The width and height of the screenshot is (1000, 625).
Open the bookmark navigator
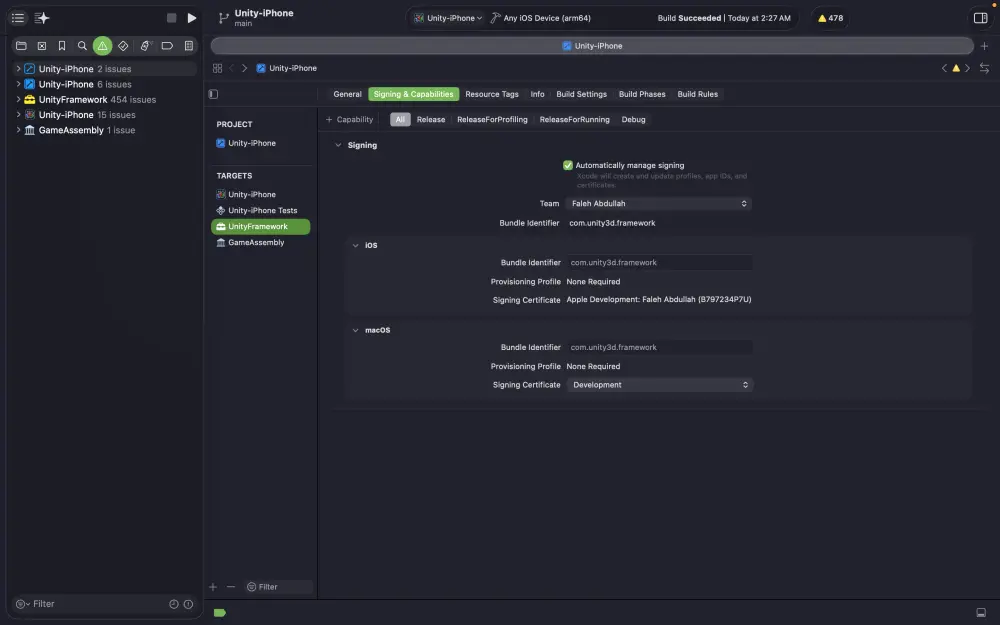pos(62,46)
